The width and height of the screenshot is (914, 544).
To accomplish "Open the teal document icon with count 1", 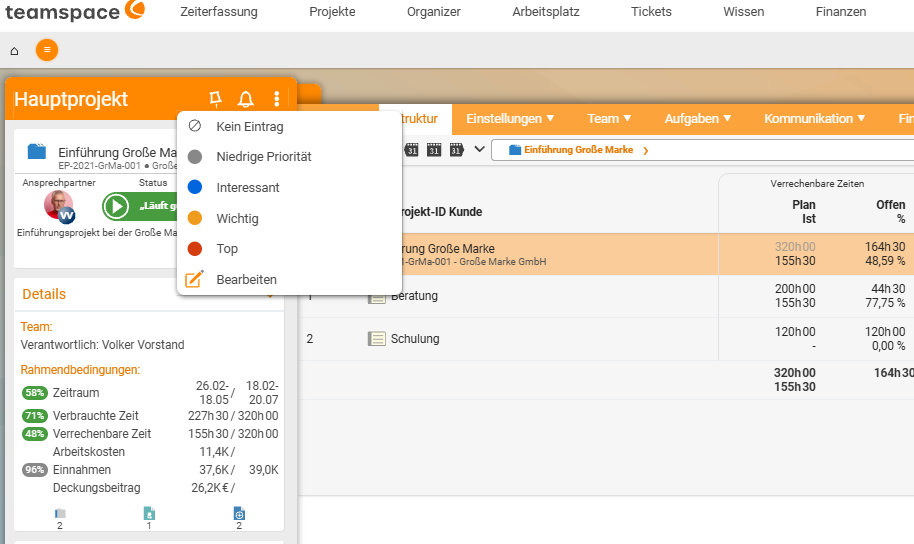I will tap(149, 513).
